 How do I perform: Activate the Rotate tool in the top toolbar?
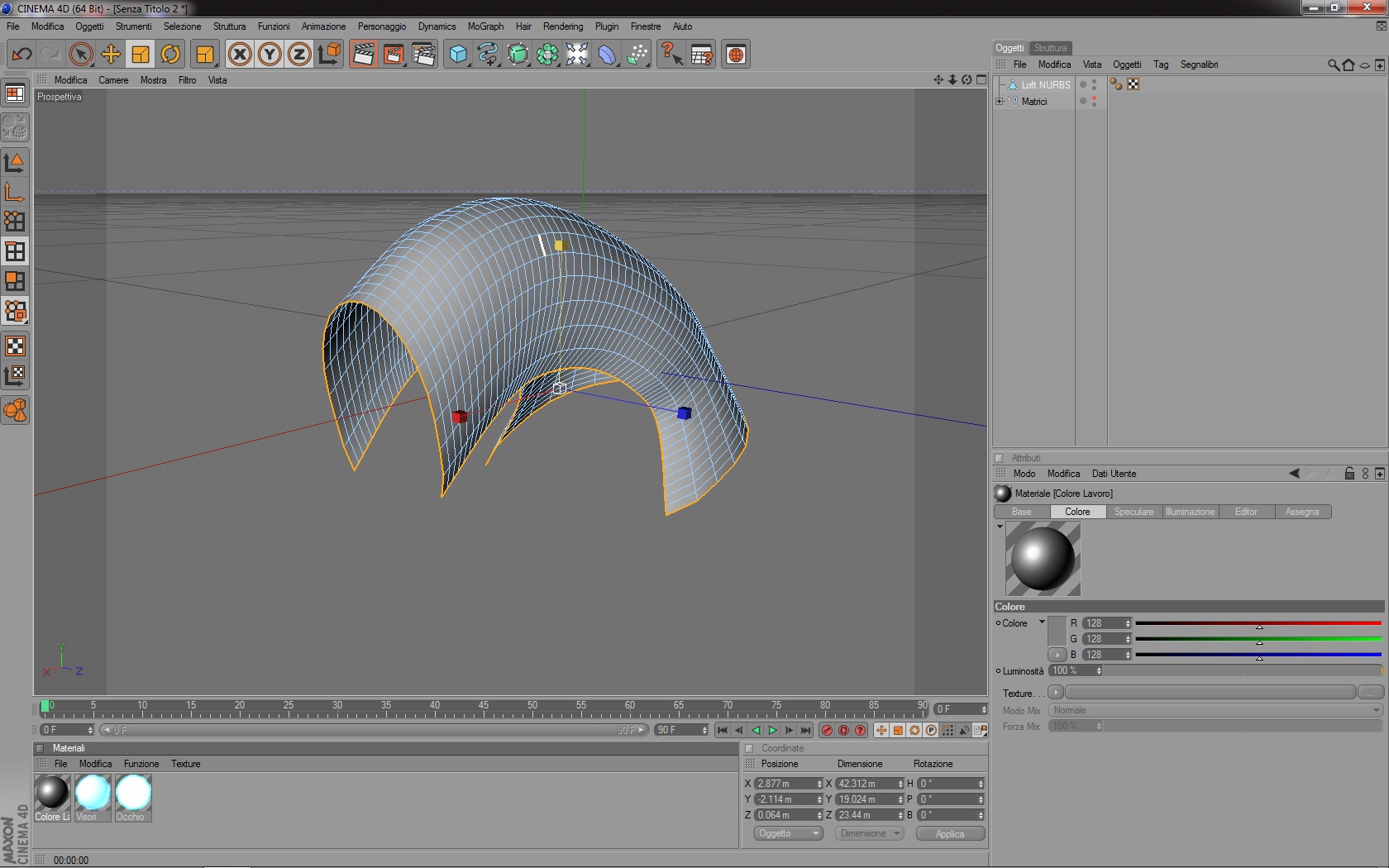click(x=170, y=55)
